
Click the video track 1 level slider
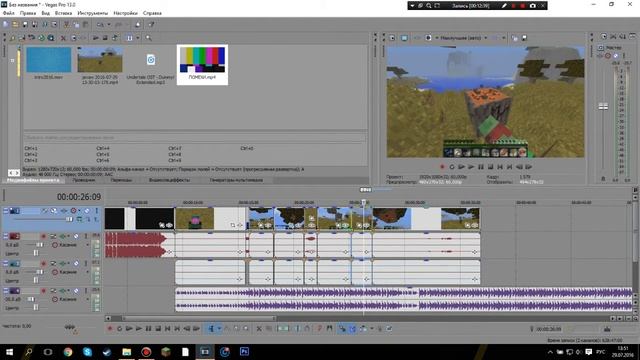[x=69, y=220]
